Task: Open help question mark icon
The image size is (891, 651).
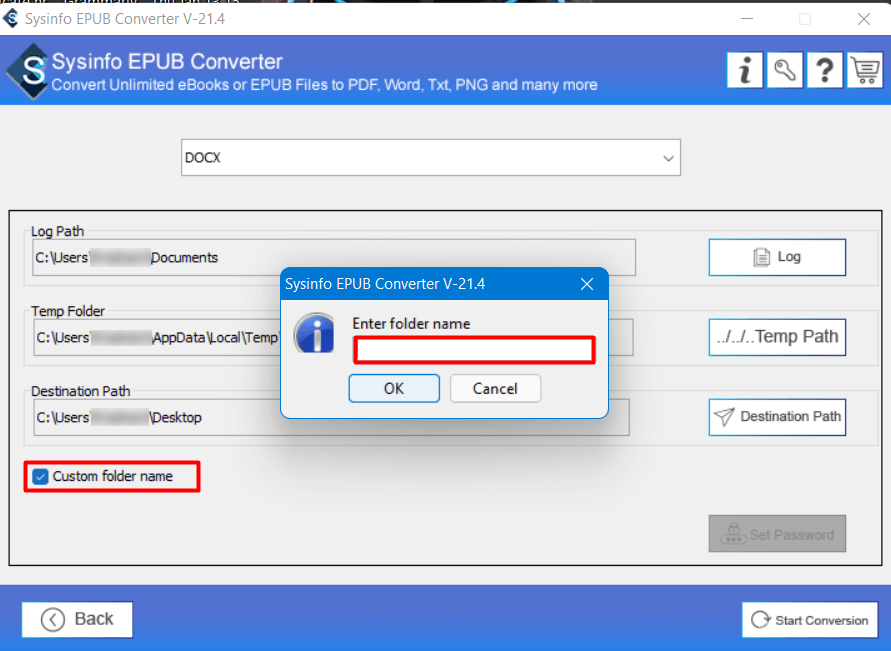Action: tap(825, 70)
